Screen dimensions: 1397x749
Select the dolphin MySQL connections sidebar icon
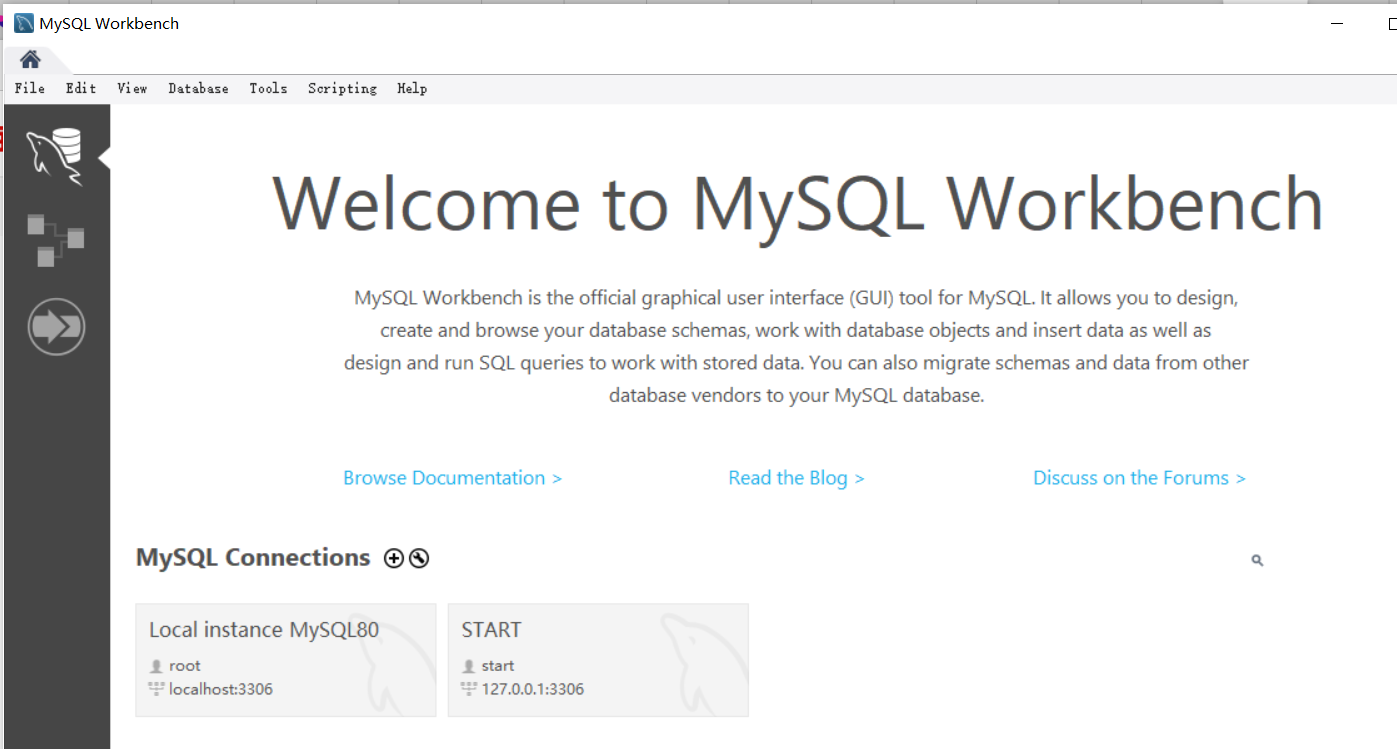point(55,156)
